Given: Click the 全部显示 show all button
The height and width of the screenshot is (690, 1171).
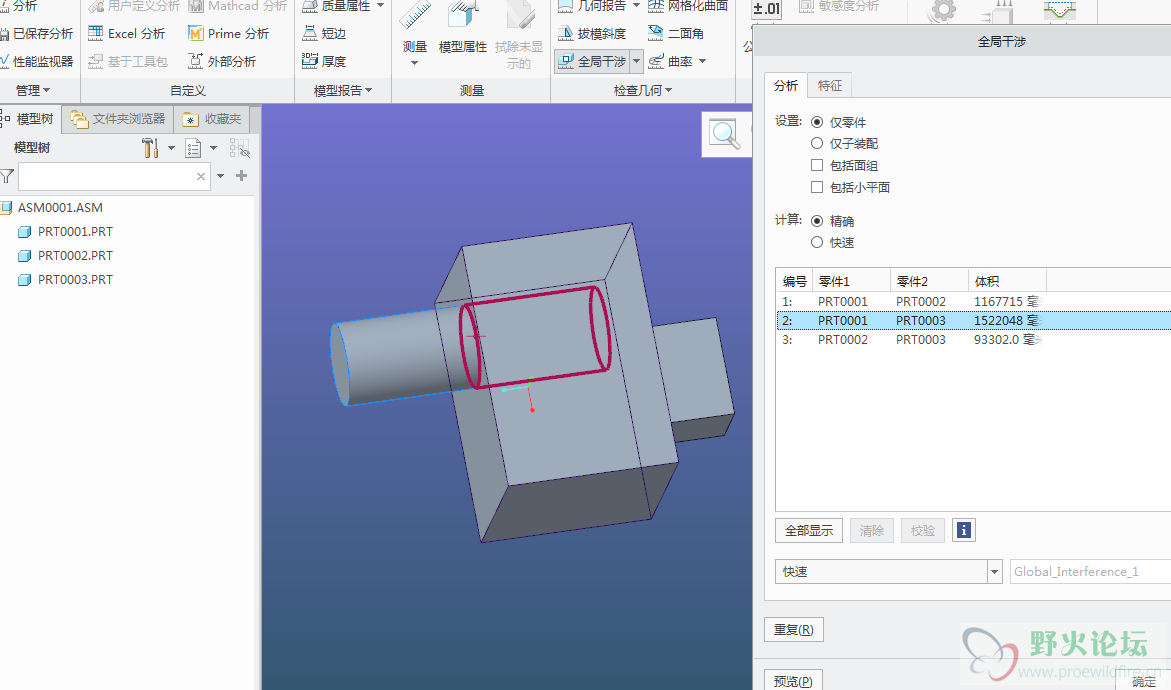Looking at the screenshot, I should click(x=809, y=530).
